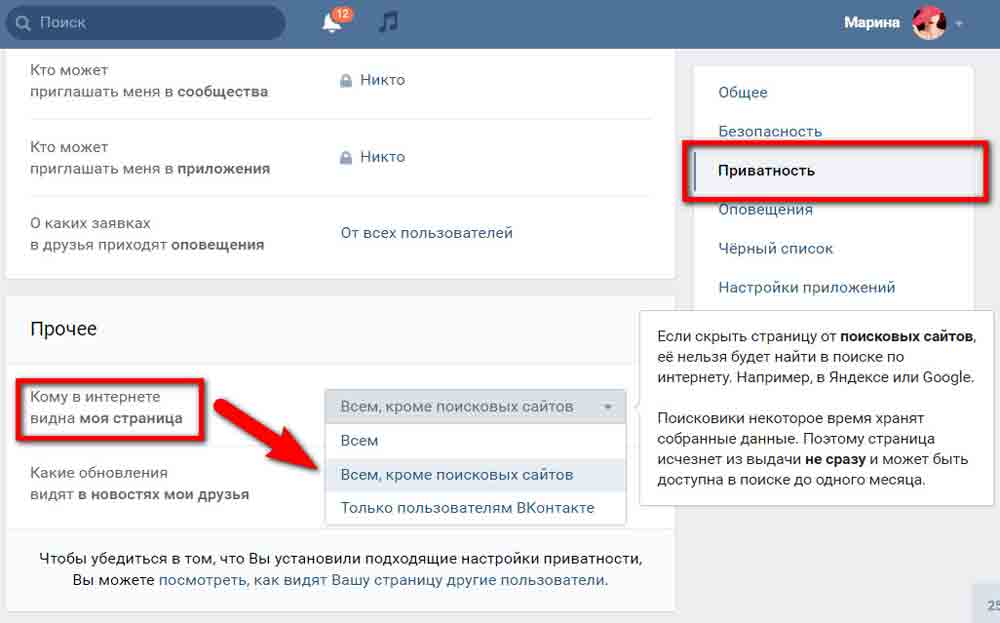Image resolution: width=1000 pixels, height=623 pixels.
Task: Click the lock icon for app invites
Action: pos(346,157)
